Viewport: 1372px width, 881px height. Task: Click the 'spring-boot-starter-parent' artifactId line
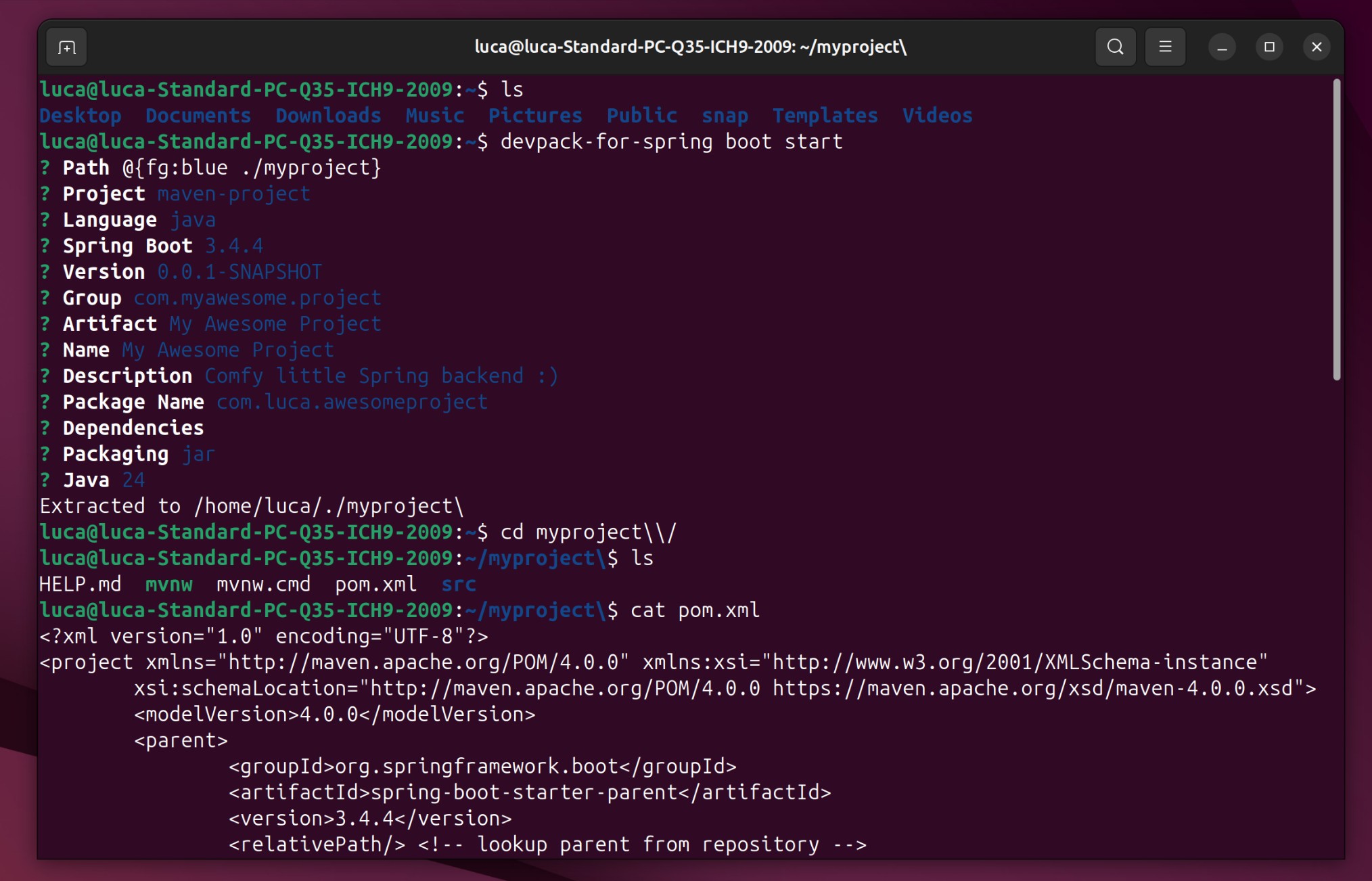pyautogui.click(x=530, y=793)
